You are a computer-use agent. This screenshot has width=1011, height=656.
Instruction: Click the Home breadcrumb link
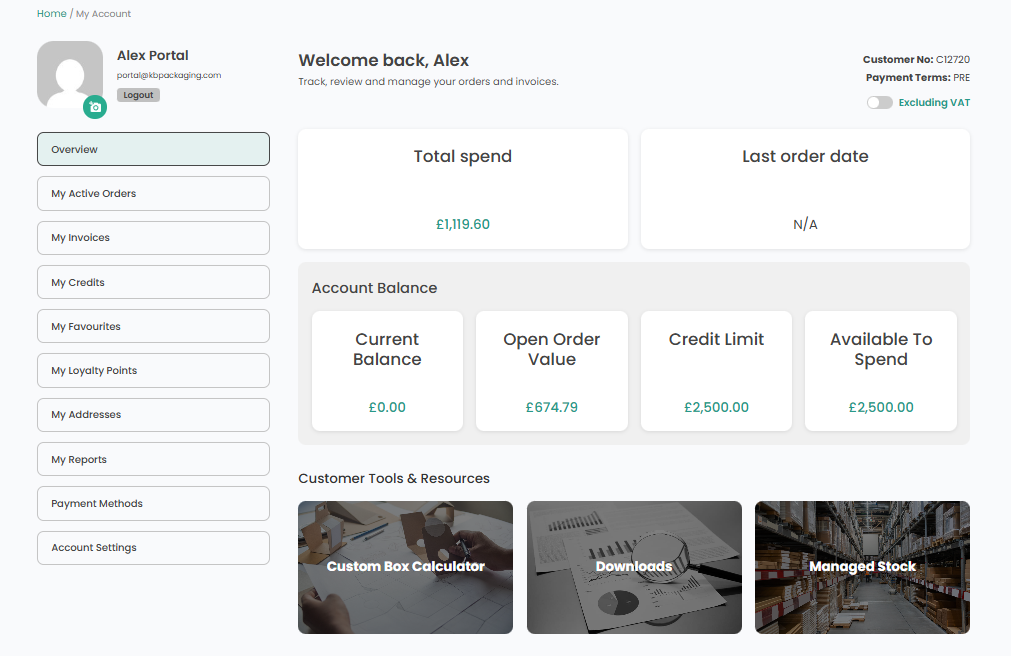click(51, 14)
